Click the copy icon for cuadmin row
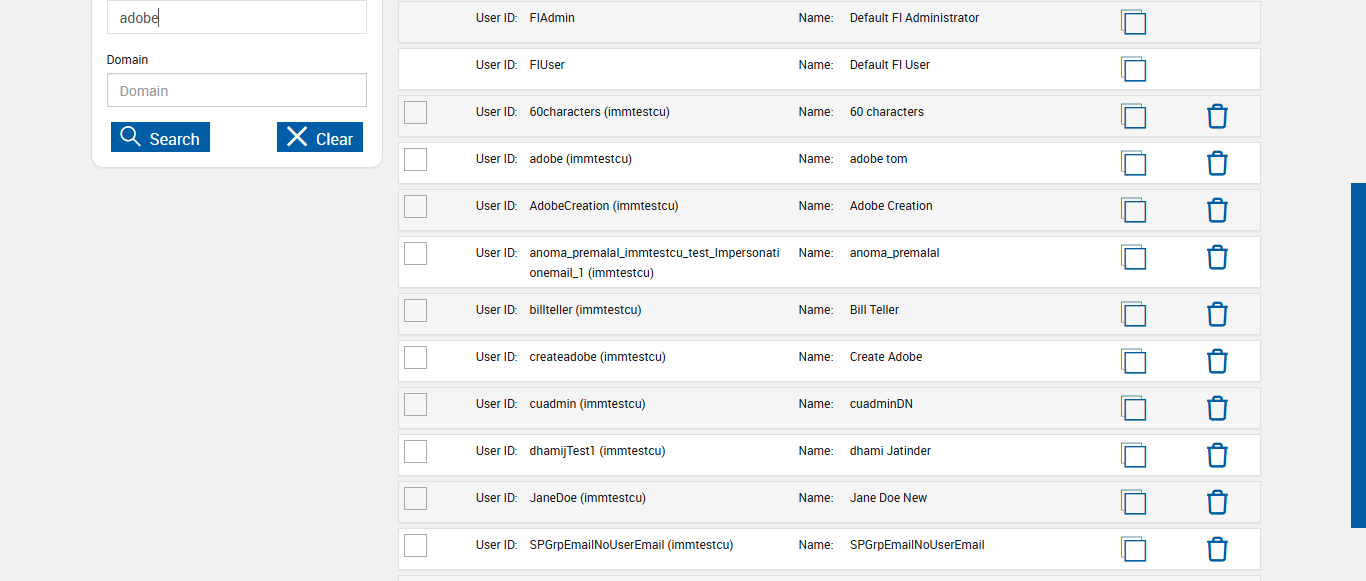Viewport: 1366px width, 581px height. coord(1133,408)
